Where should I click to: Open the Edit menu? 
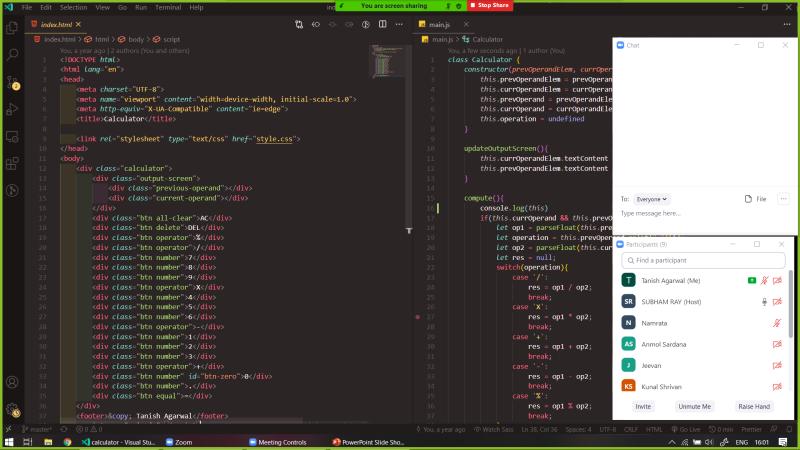coord(46,7)
